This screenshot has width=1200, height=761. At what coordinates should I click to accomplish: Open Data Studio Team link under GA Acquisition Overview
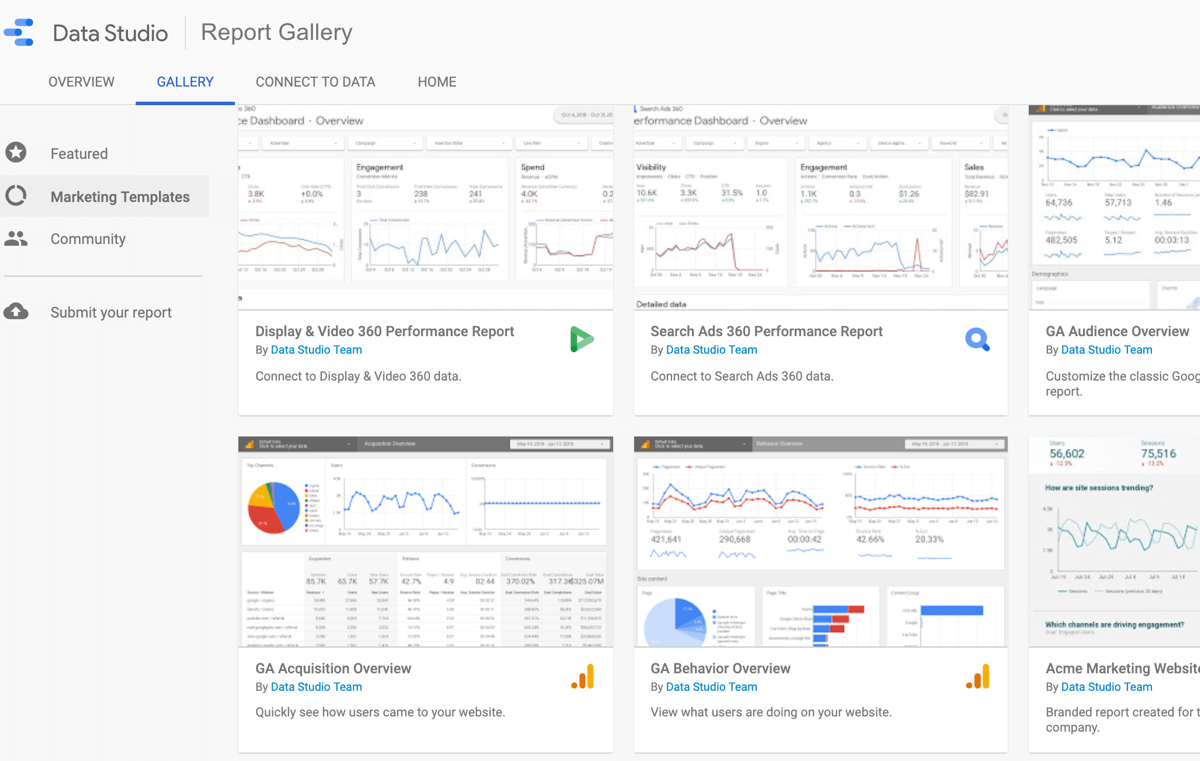[316, 687]
